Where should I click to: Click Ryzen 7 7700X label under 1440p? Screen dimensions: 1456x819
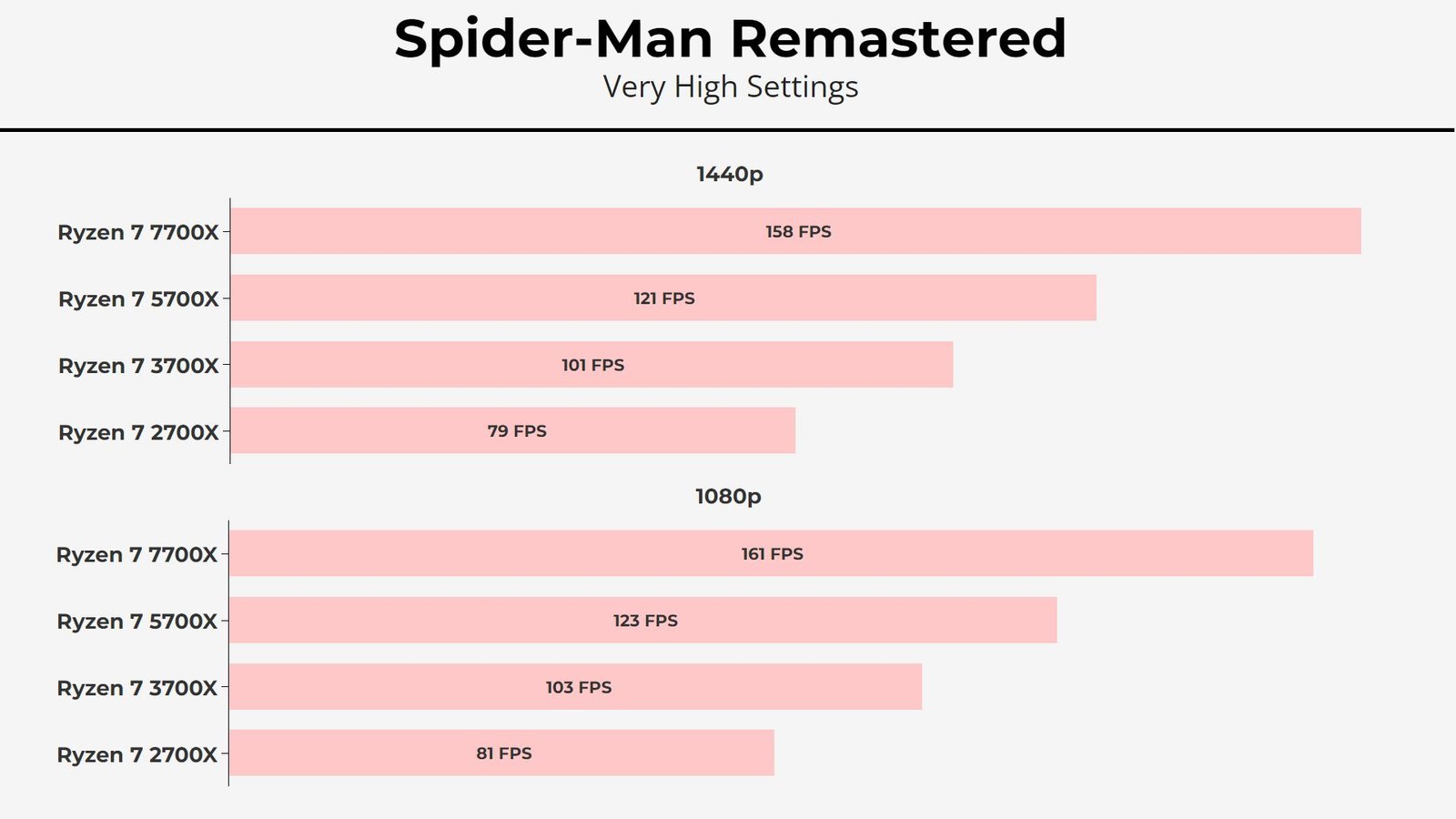[138, 232]
